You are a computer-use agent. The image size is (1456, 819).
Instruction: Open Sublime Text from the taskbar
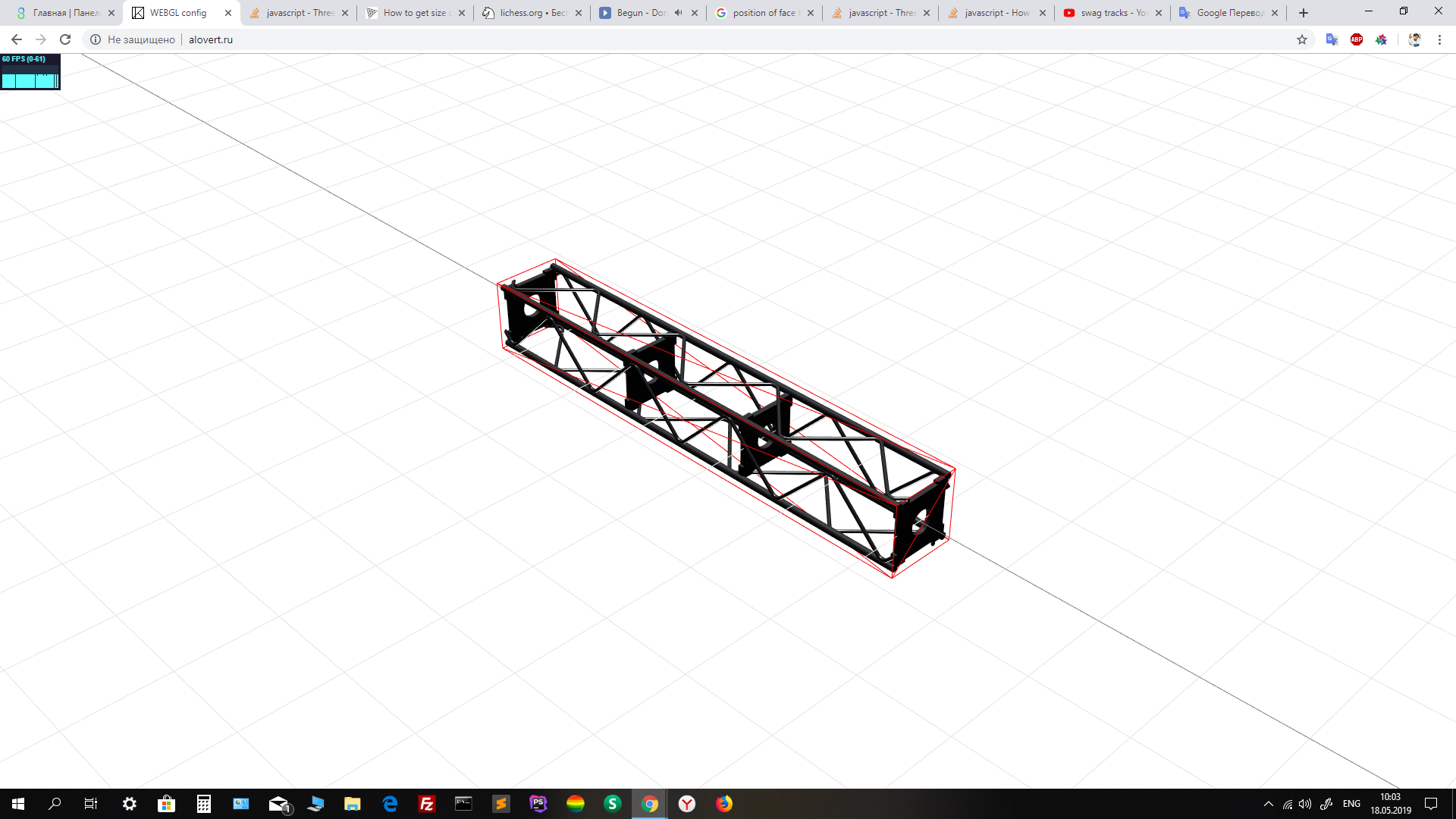501,804
